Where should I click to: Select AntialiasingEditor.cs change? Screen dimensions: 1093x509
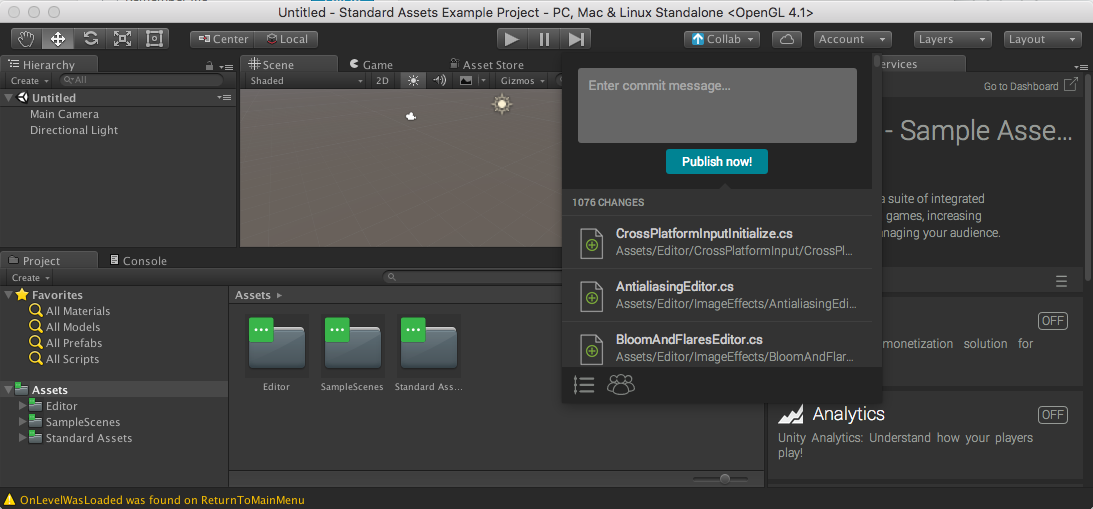point(717,295)
